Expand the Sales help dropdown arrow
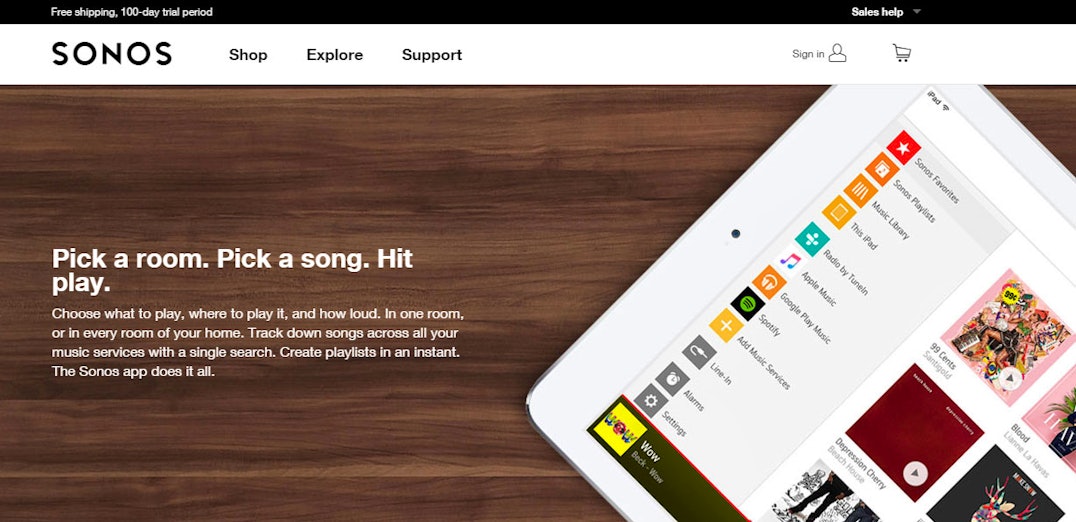 pyautogui.click(x=917, y=12)
